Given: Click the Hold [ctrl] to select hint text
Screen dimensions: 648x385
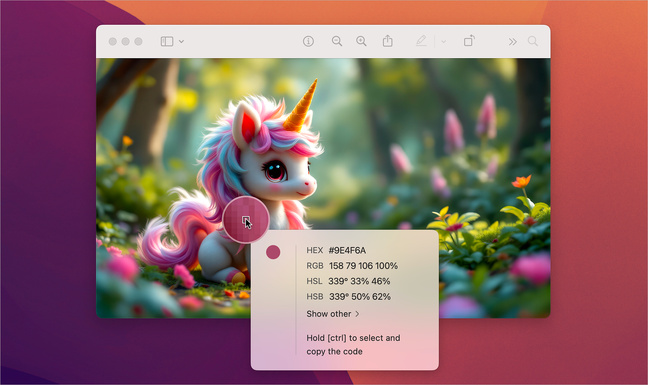Looking at the screenshot, I should coord(353,345).
